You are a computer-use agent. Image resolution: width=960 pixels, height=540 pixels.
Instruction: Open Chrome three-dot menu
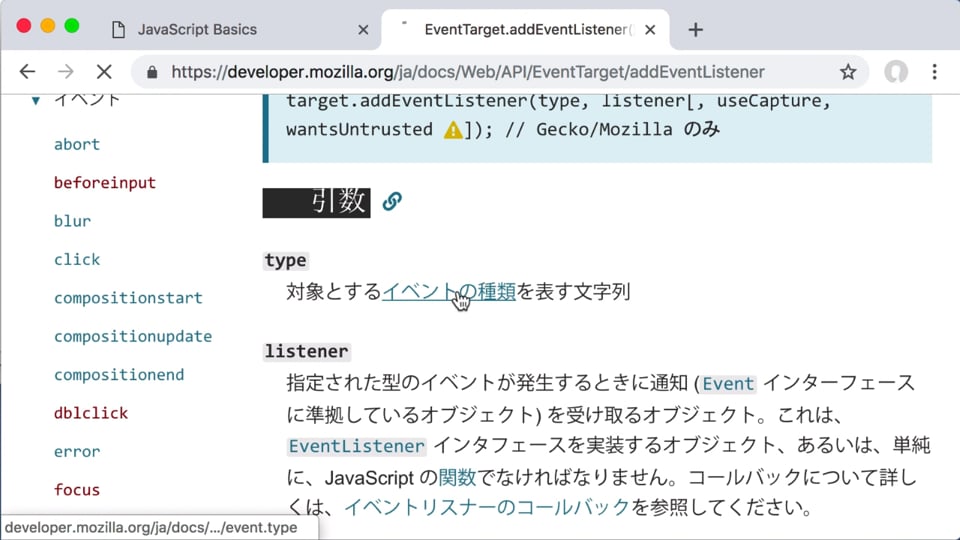(934, 72)
